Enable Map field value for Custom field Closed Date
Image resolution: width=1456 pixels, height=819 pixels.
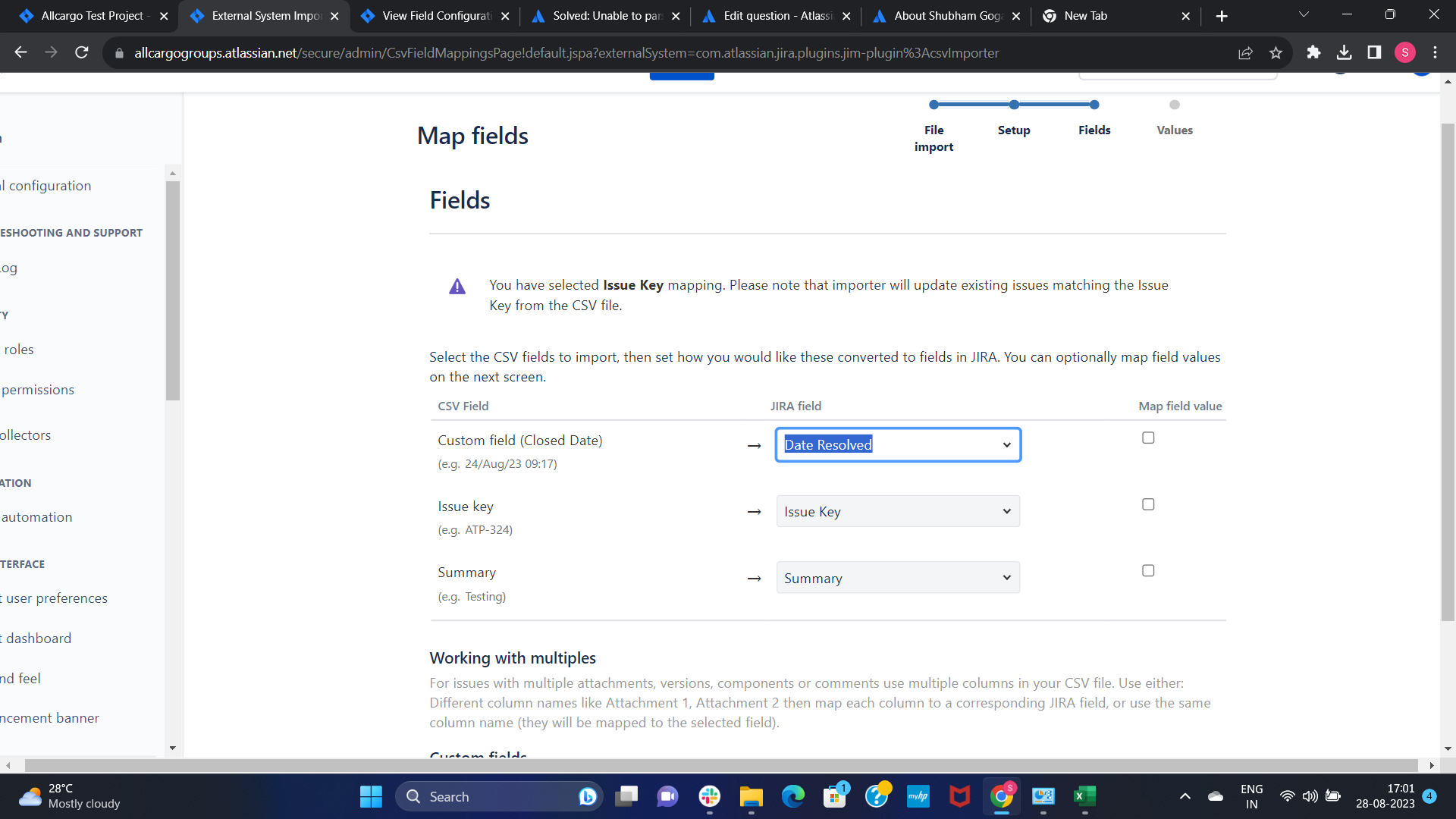point(1148,437)
